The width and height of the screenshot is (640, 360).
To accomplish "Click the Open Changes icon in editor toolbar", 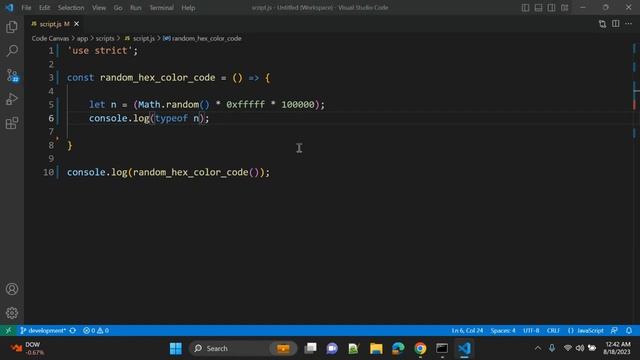I will [602, 24].
